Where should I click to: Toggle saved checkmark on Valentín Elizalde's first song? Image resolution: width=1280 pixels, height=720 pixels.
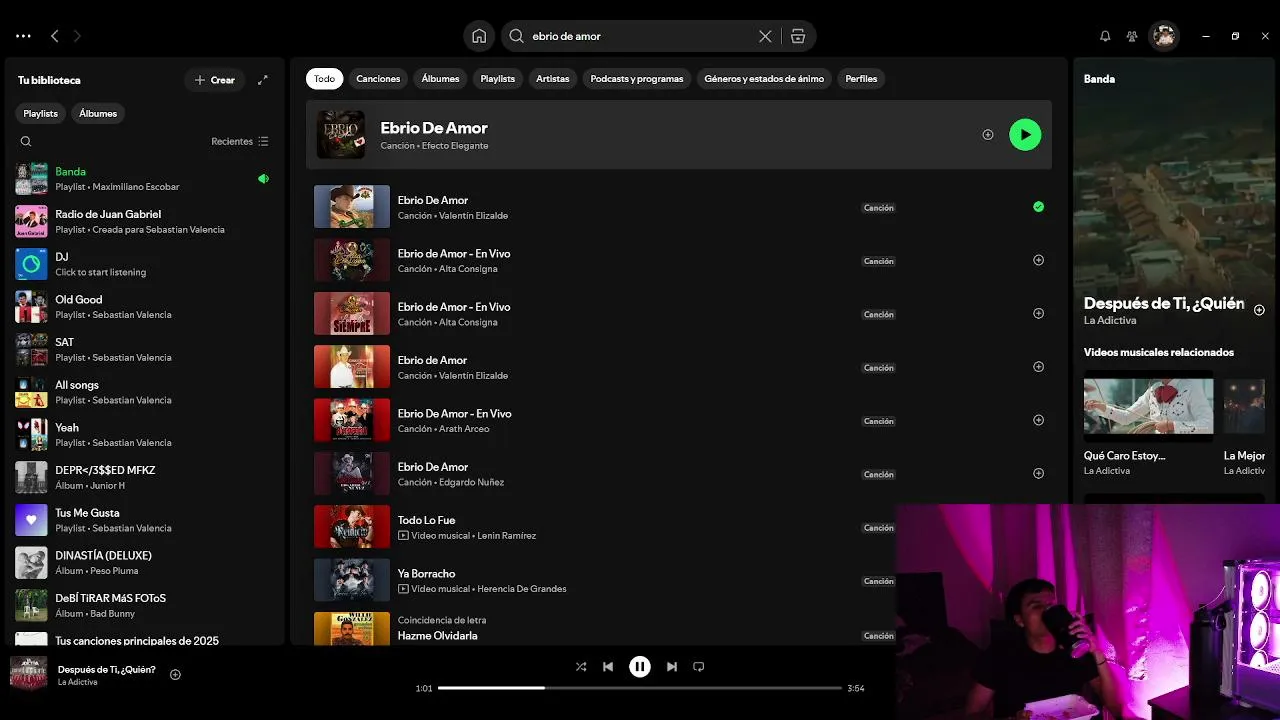[1038, 207]
